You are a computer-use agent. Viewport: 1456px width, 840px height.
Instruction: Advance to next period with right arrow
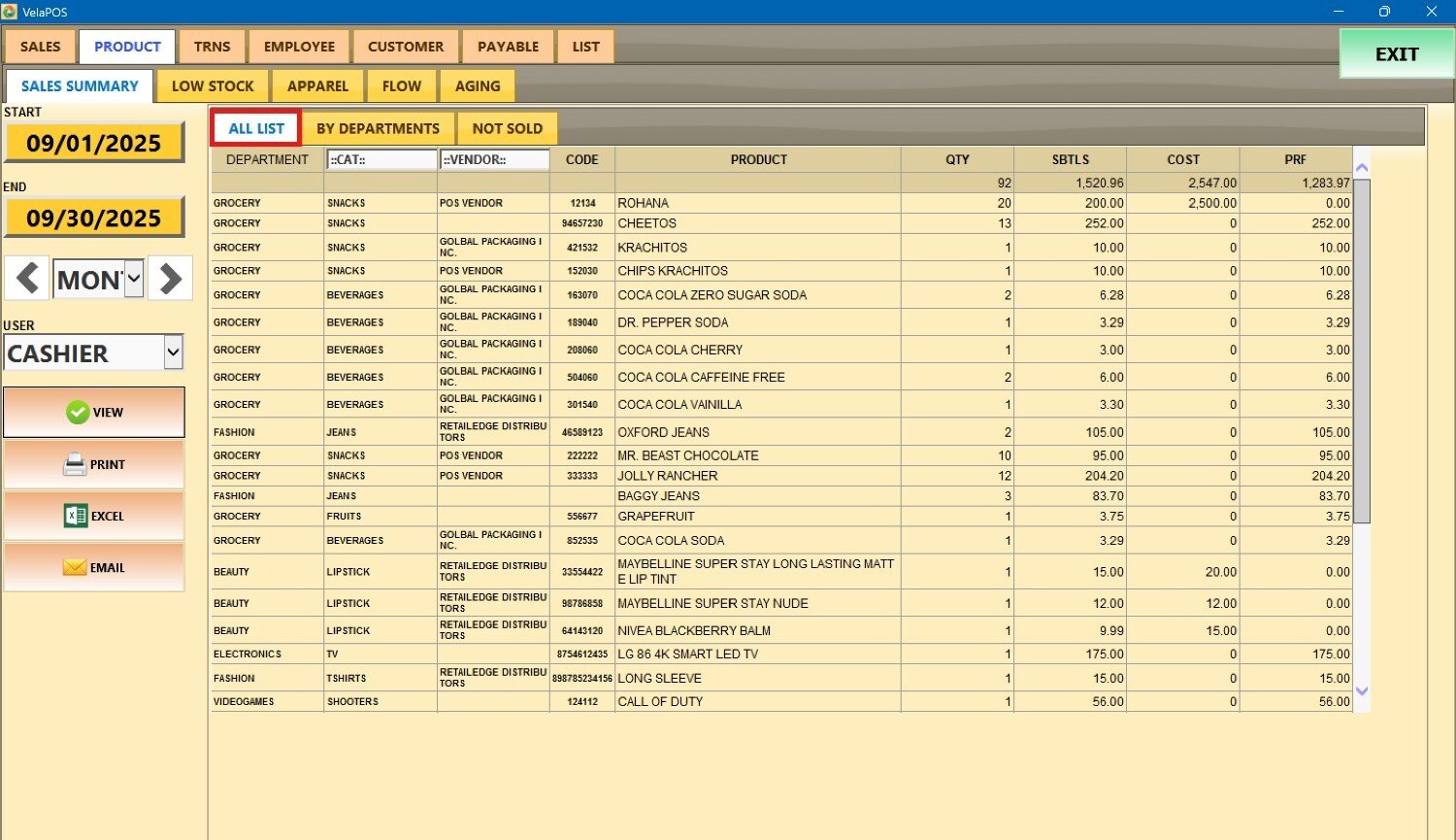(171, 279)
